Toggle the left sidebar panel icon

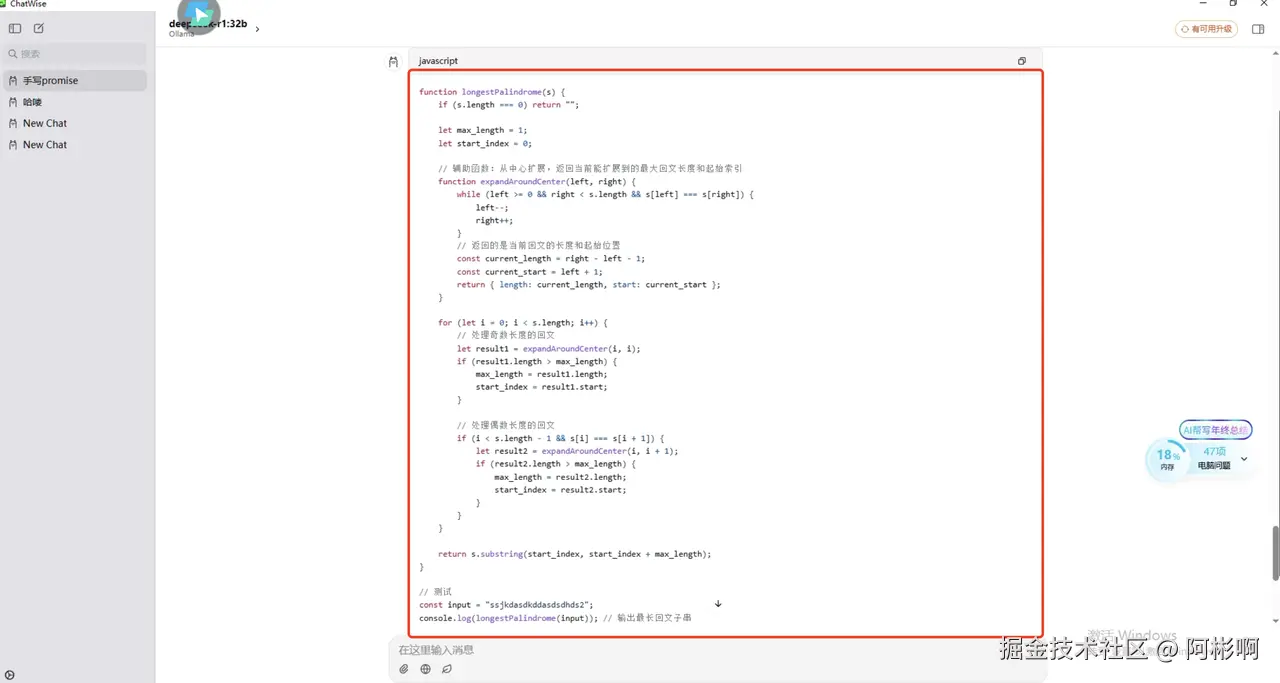point(15,29)
